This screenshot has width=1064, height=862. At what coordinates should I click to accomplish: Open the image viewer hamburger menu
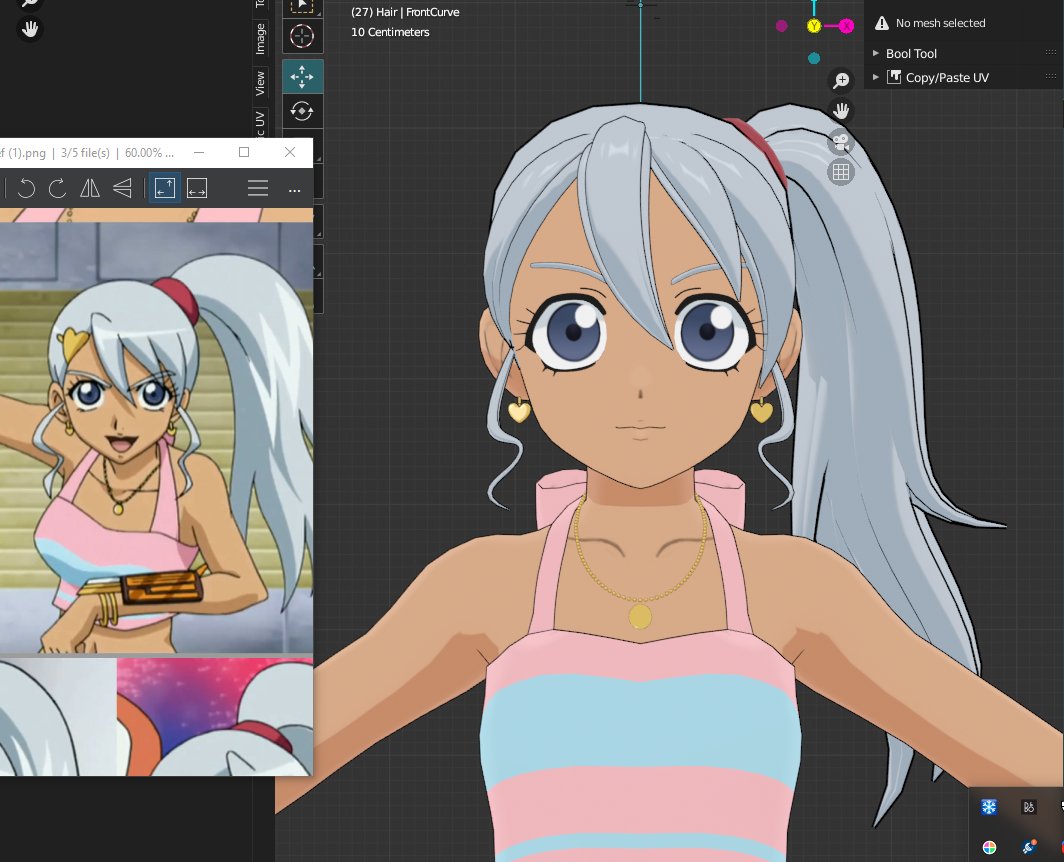pyautogui.click(x=258, y=188)
